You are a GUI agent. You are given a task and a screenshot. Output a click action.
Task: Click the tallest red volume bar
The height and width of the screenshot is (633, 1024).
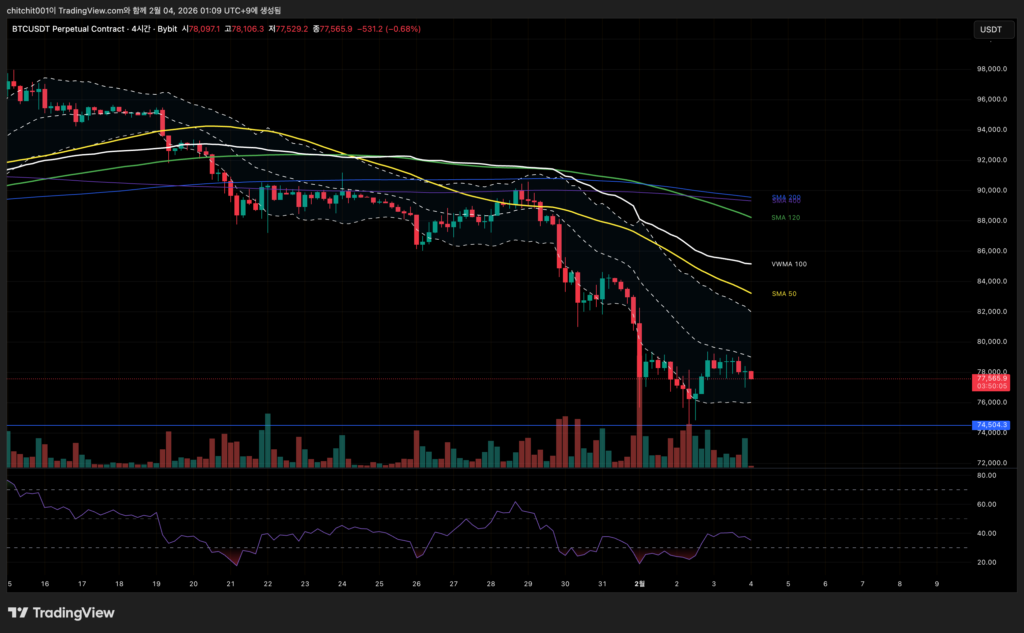(x=639, y=440)
